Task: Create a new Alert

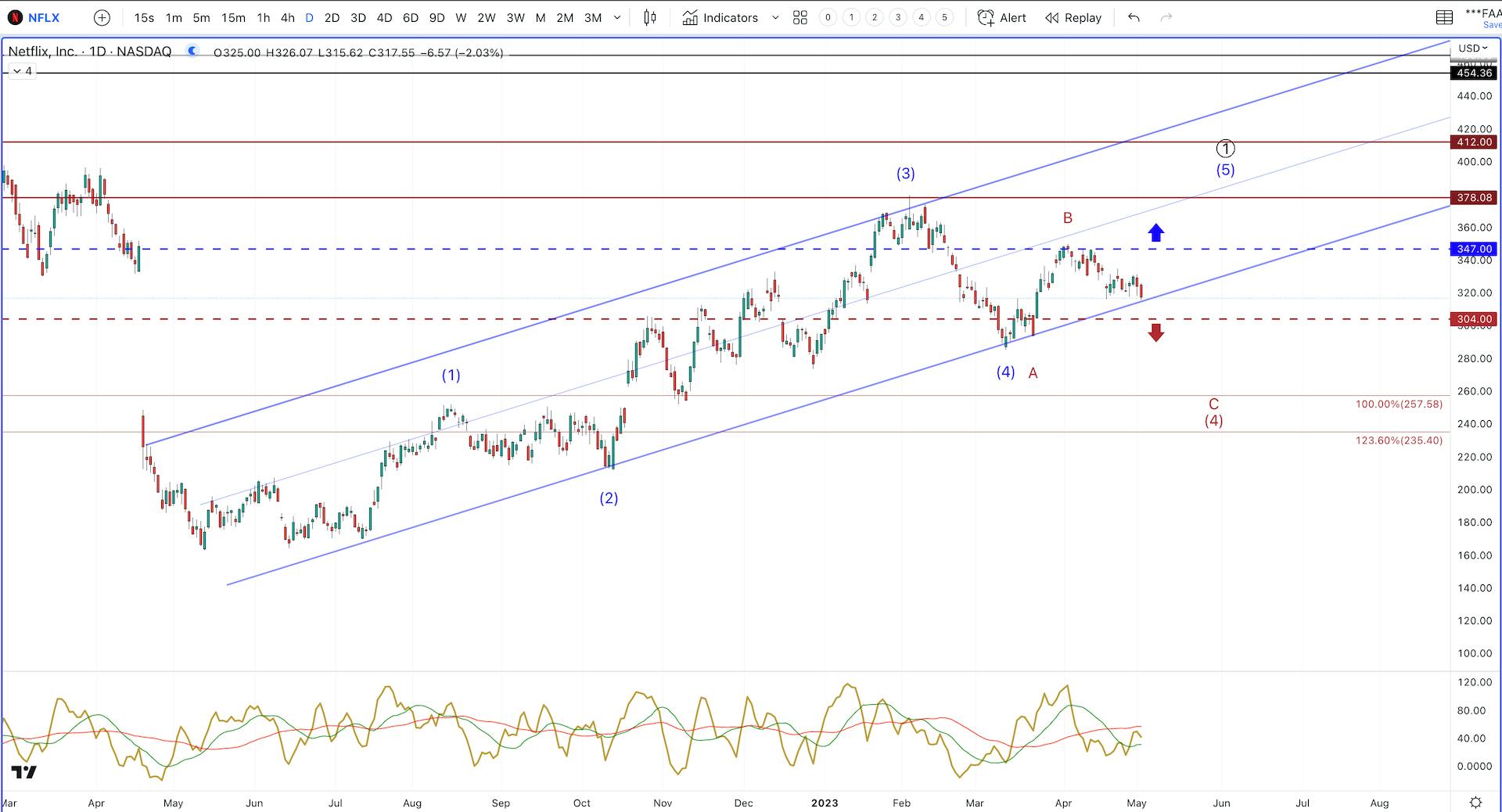Action: (1002, 17)
